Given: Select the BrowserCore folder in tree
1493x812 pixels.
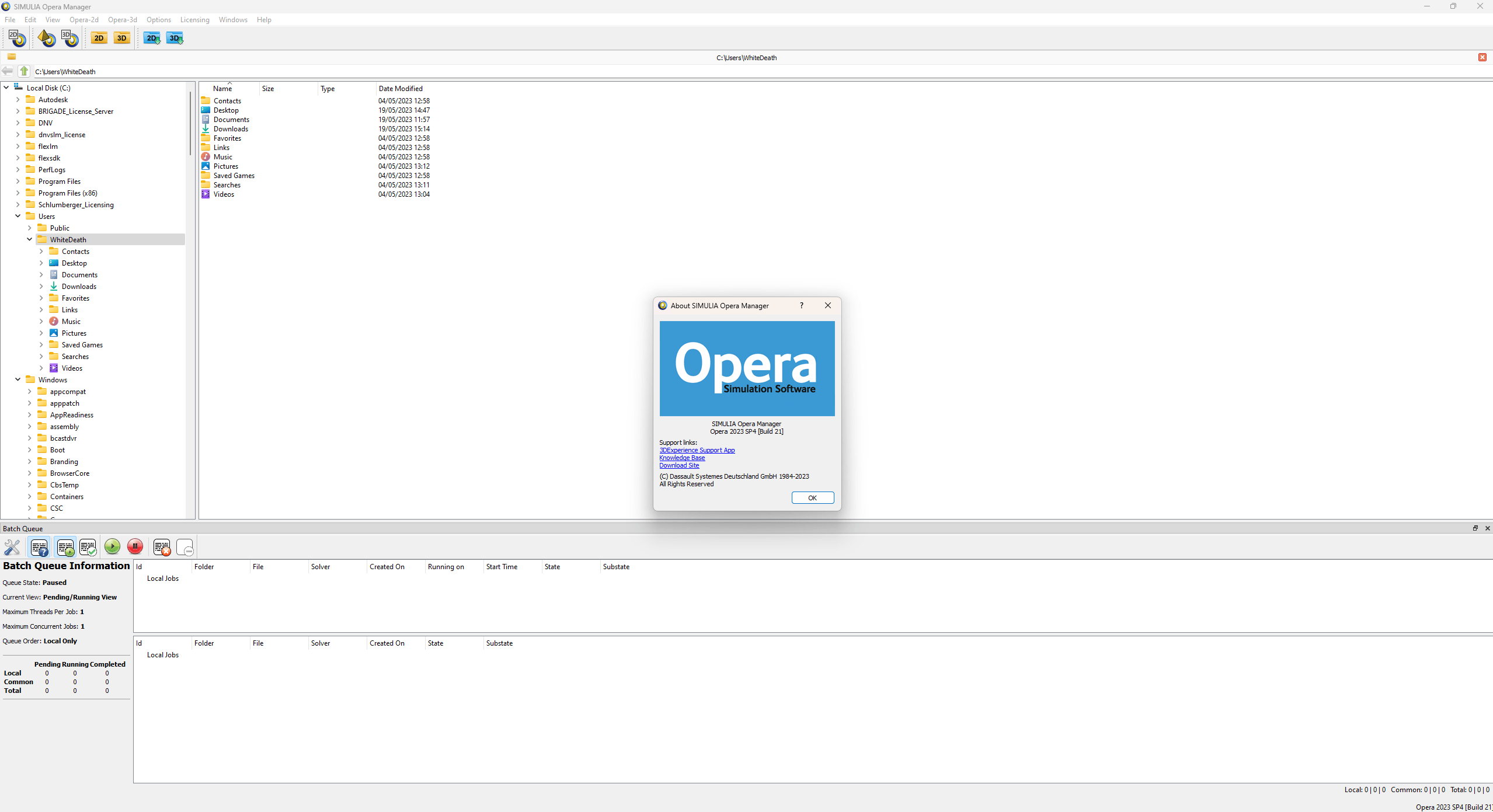Looking at the screenshot, I should point(69,473).
